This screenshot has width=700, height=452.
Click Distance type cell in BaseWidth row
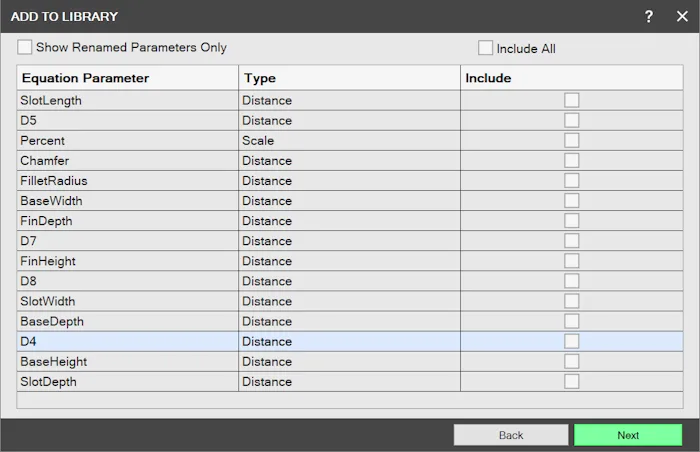coord(350,201)
